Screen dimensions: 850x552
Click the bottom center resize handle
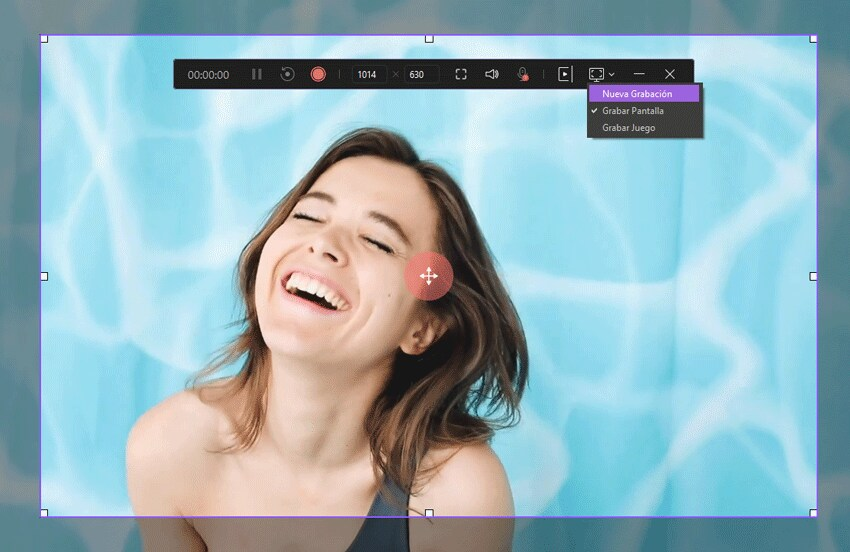click(x=429, y=513)
